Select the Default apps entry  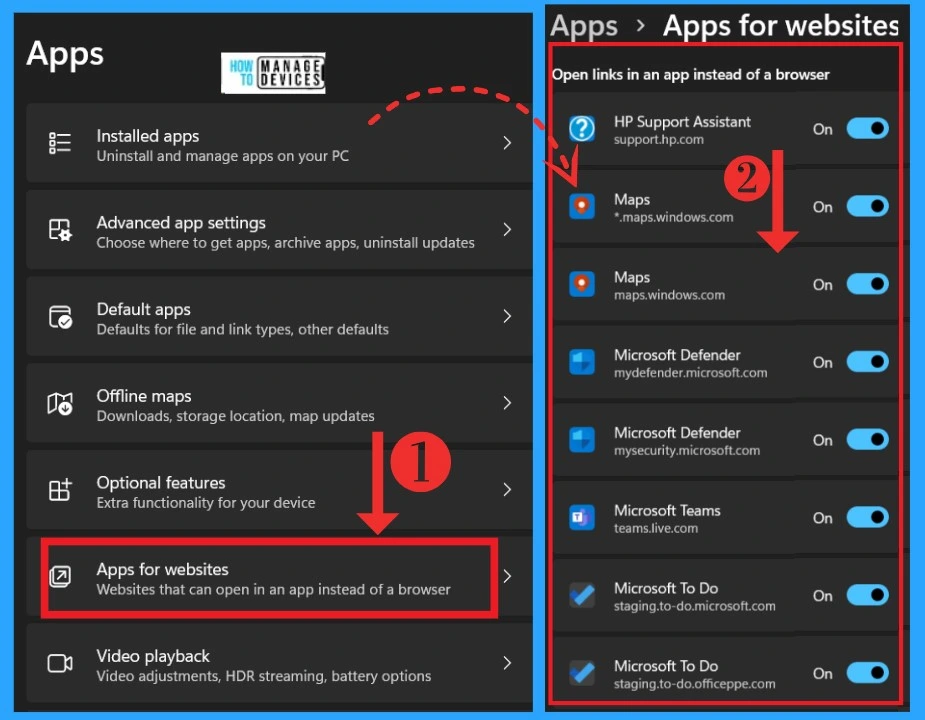tap(279, 316)
